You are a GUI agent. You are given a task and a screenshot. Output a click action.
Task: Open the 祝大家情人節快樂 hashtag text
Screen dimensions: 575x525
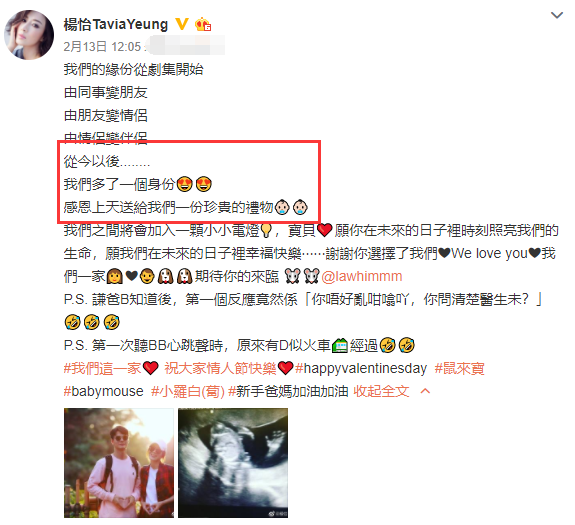[220, 368]
